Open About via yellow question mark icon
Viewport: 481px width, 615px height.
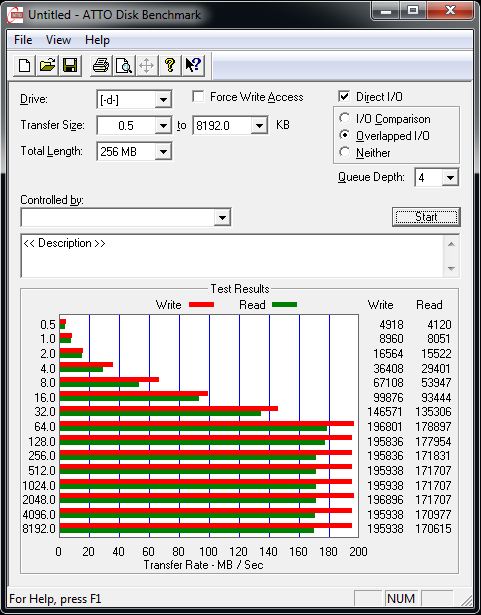[x=169, y=65]
